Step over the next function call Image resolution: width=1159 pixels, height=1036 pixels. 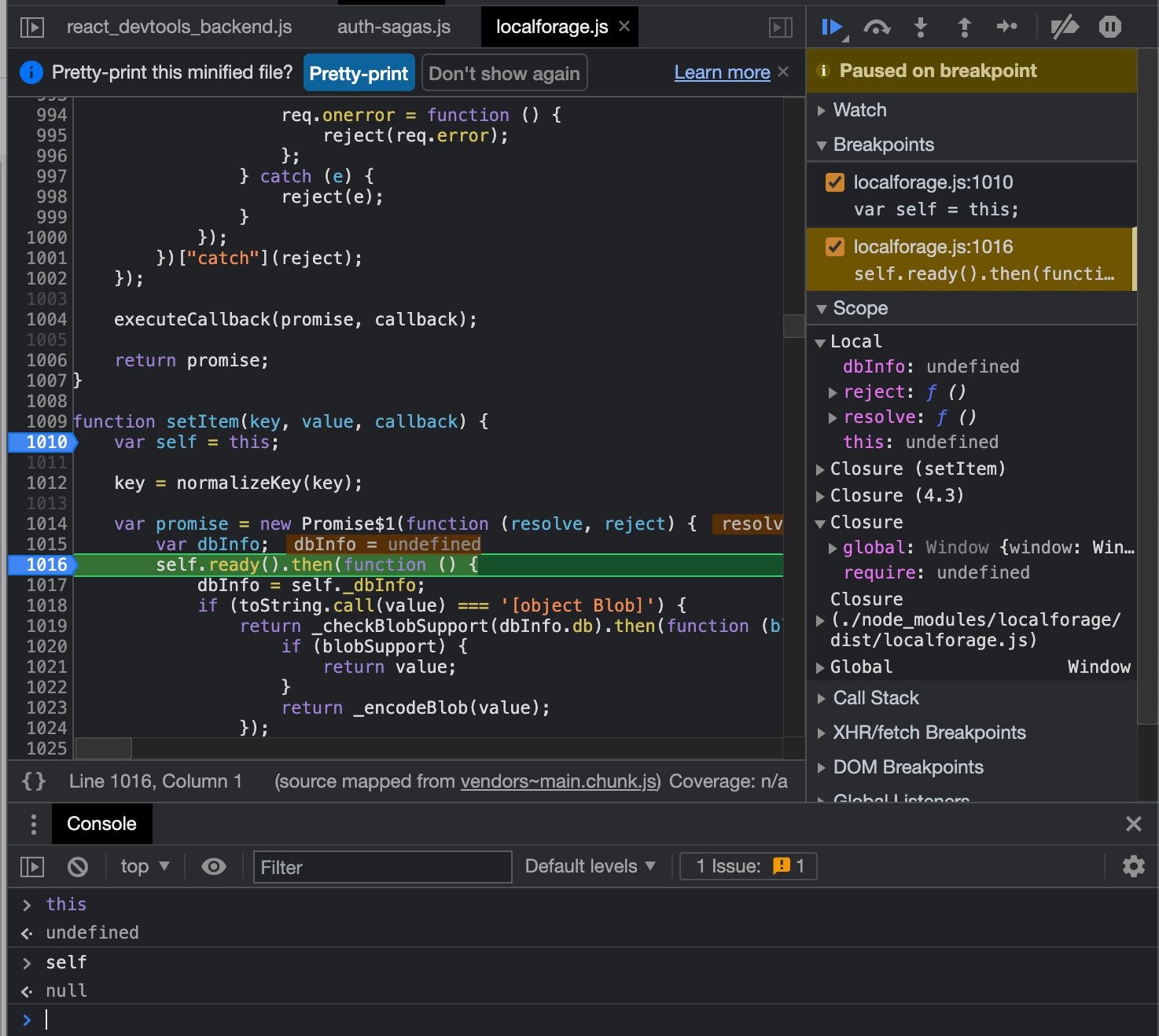click(876, 27)
